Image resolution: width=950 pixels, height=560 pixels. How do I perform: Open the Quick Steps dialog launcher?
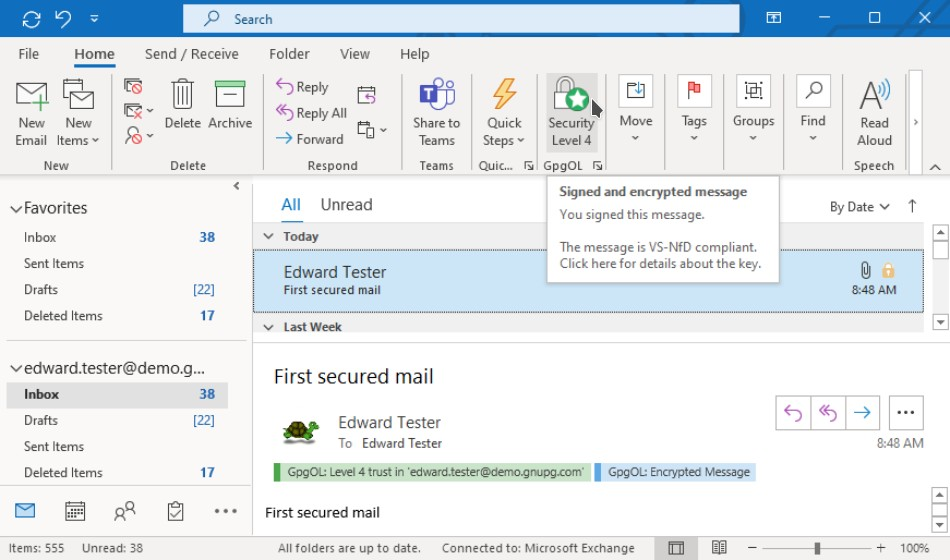pyautogui.click(x=529, y=165)
